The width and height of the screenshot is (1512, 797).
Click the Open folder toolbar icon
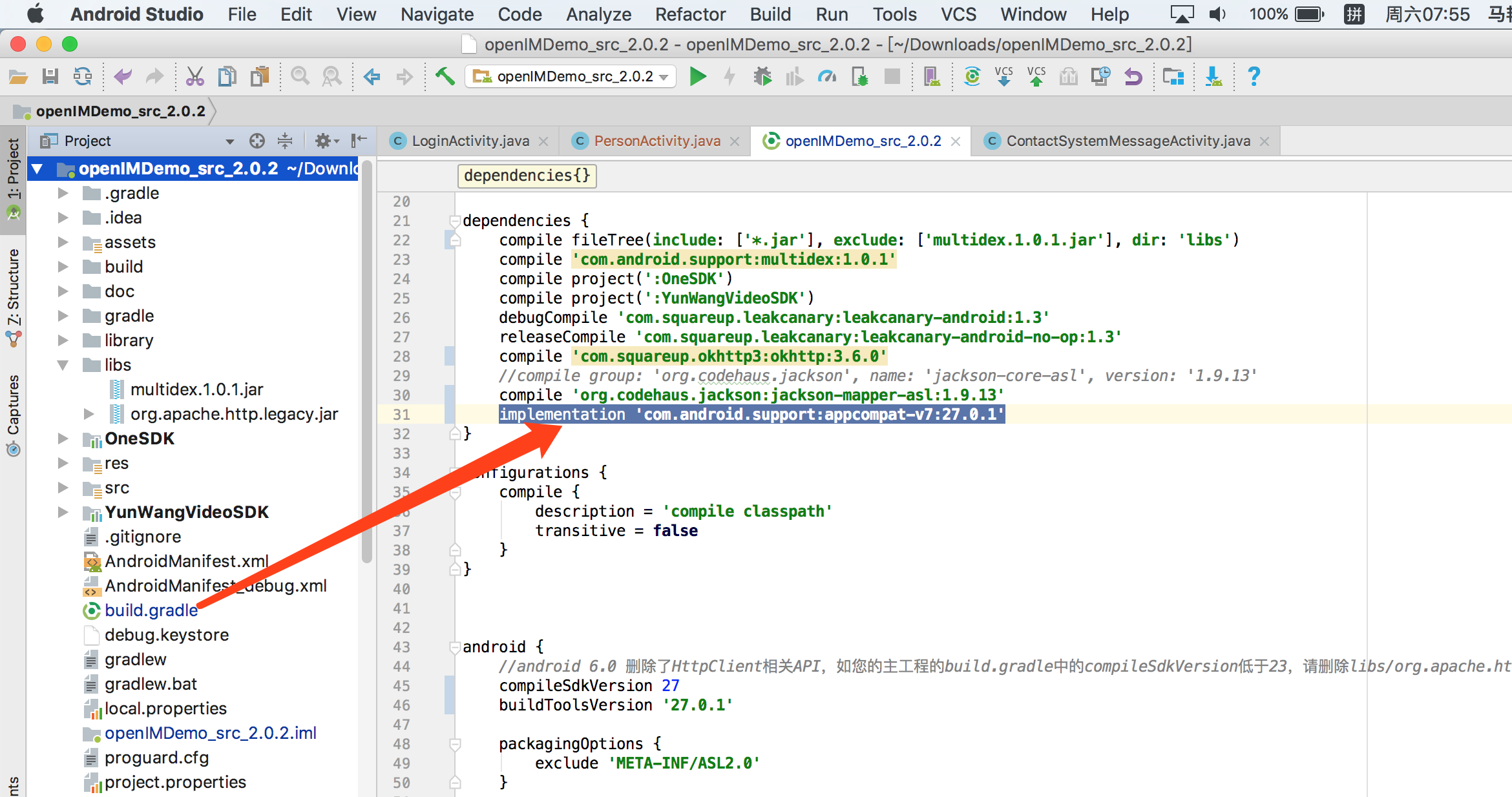pos(18,77)
